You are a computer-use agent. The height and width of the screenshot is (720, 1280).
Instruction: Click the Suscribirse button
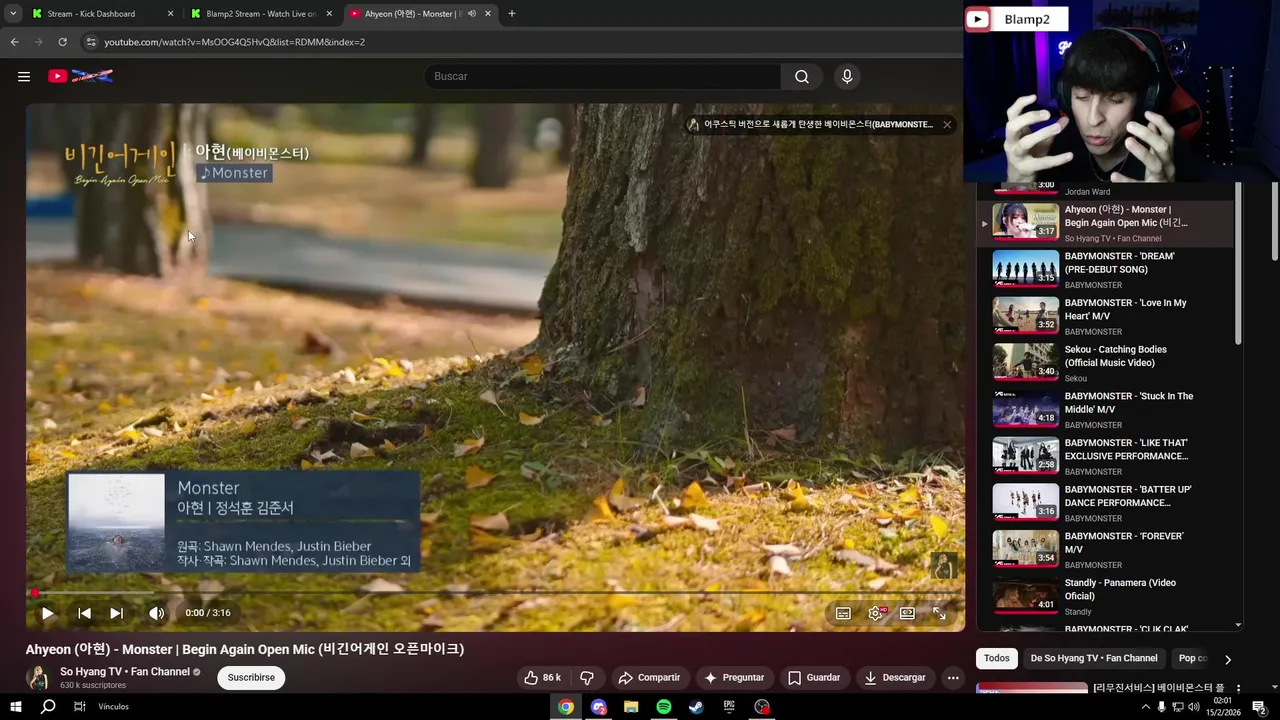251,677
